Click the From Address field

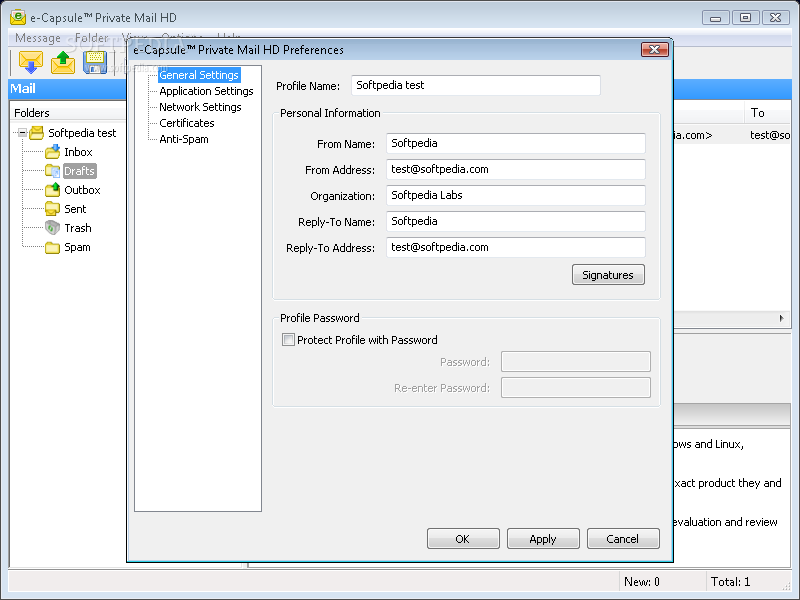(x=515, y=169)
